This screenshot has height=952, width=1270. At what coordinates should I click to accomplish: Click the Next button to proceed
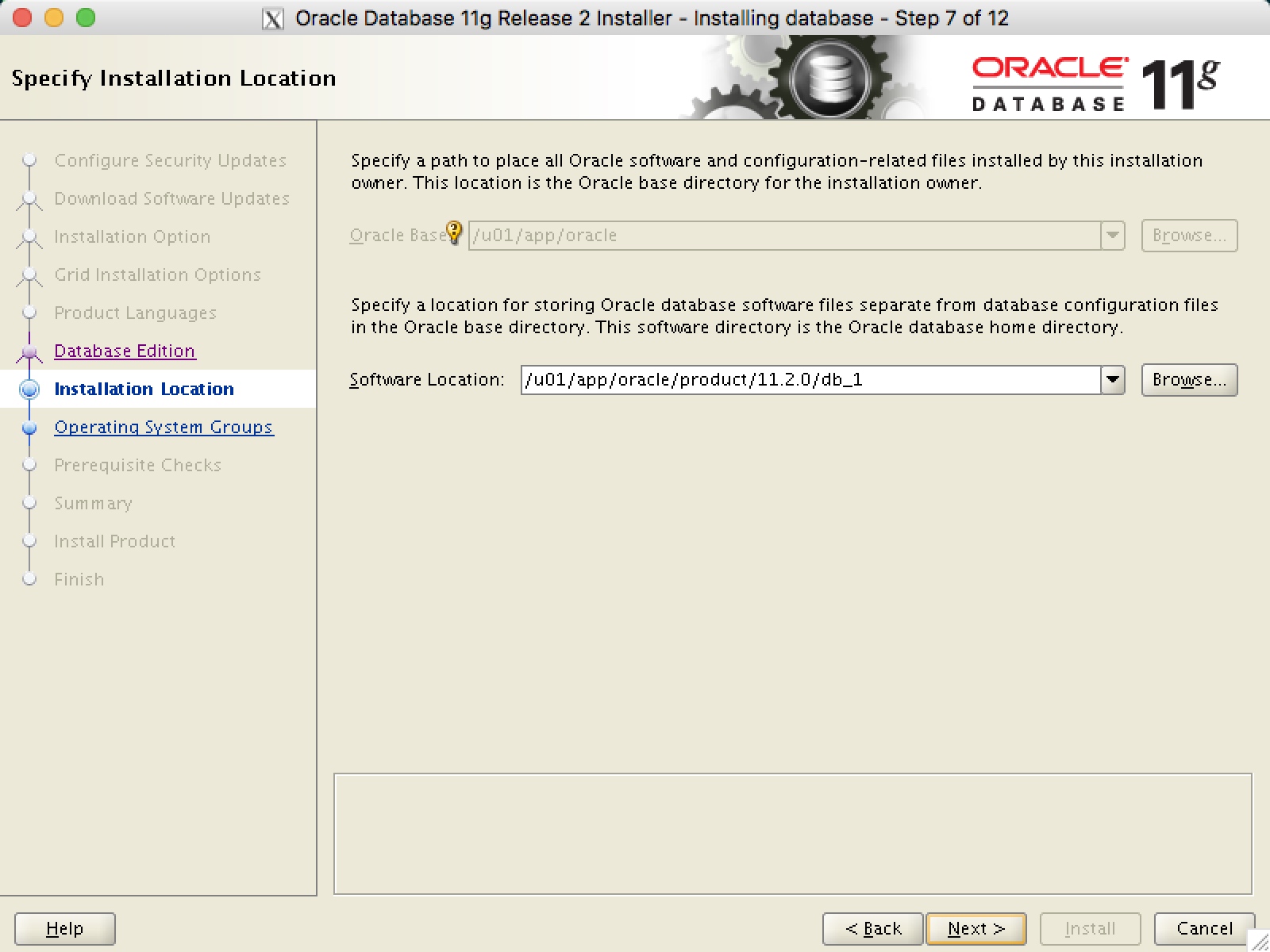click(976, 928)
